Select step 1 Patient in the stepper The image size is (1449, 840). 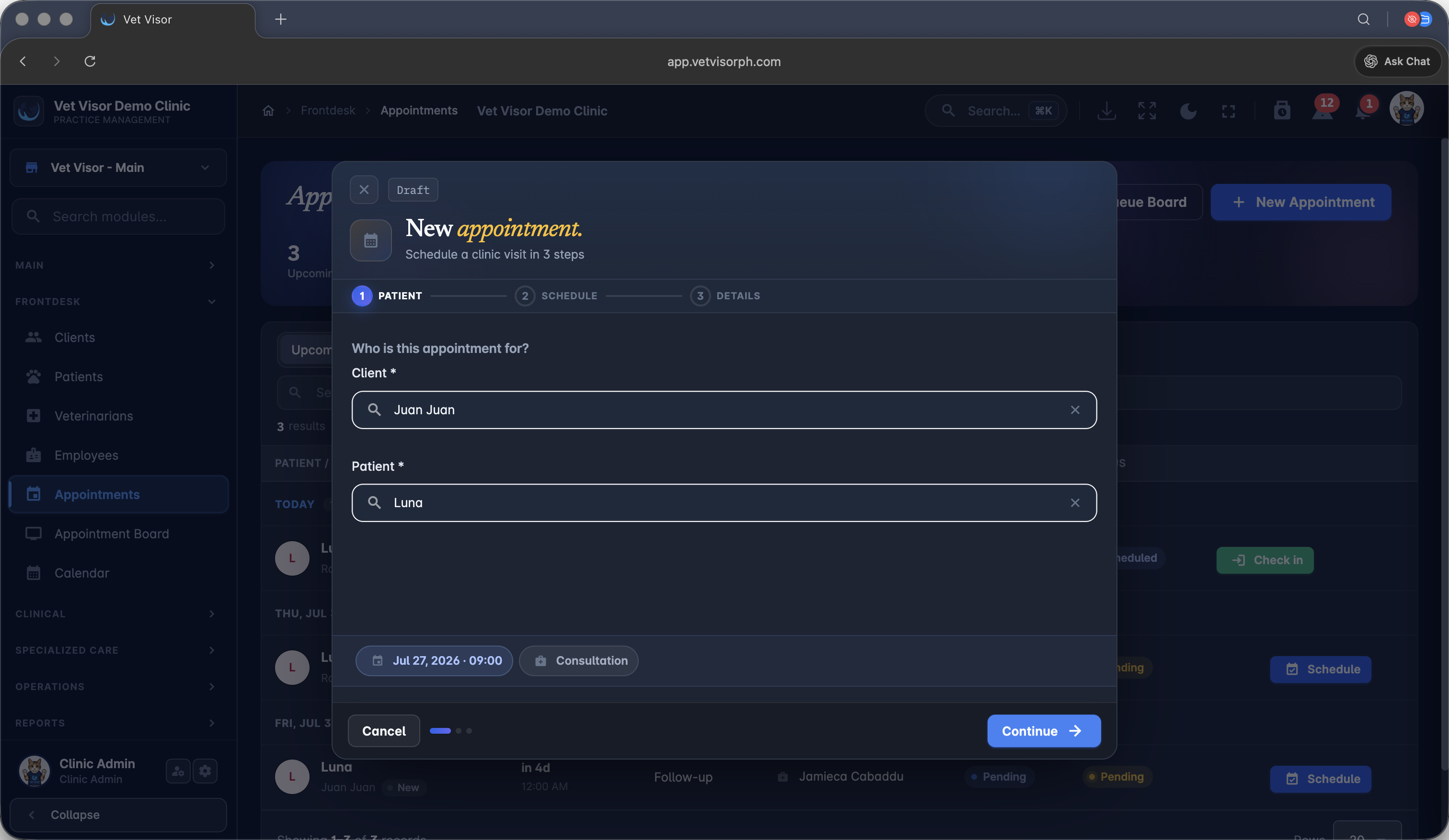[387, 296]
